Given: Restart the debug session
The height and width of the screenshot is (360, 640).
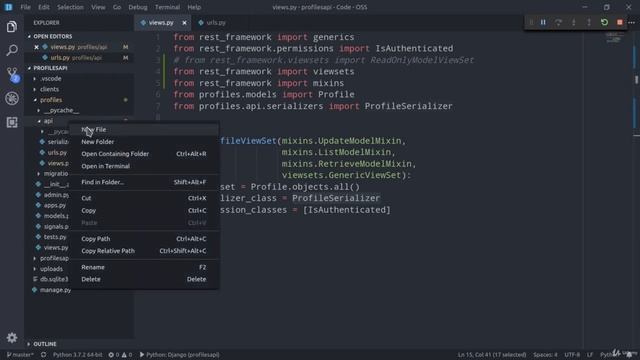Looking at the screenshot, I should click(x=604, y=22).
